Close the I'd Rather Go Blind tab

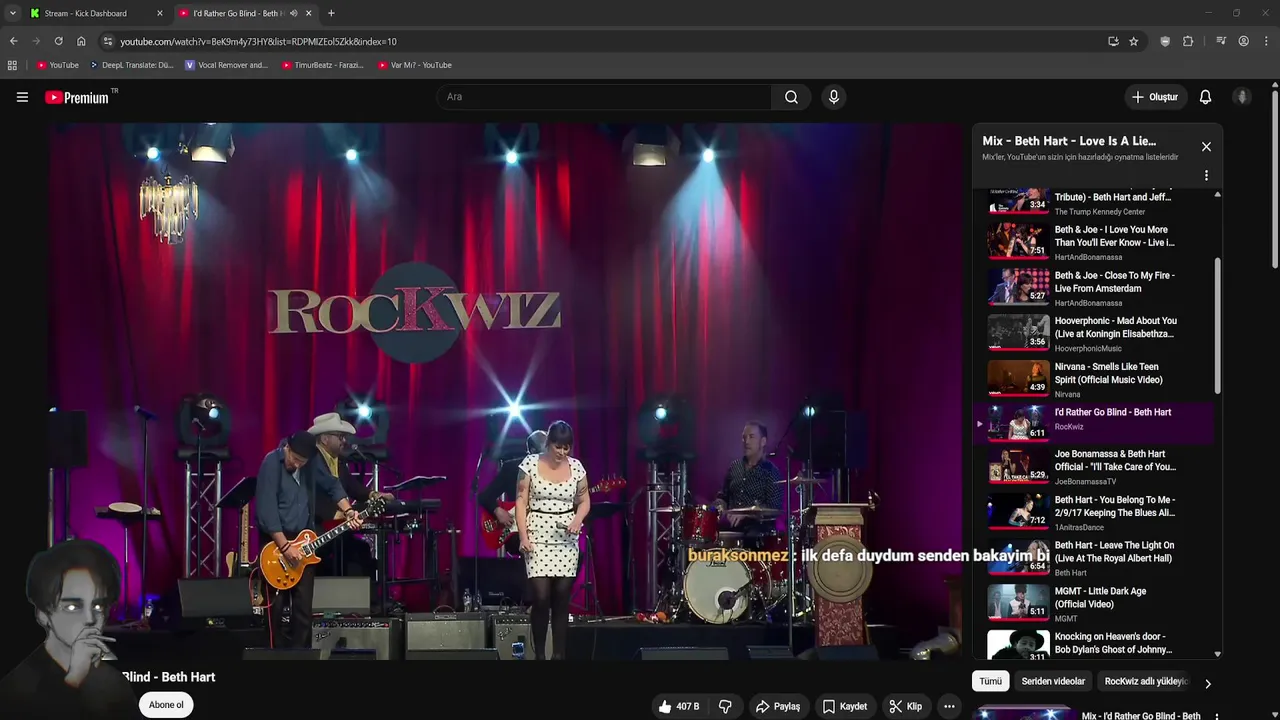pyautogui.click(x=309, y=13)
